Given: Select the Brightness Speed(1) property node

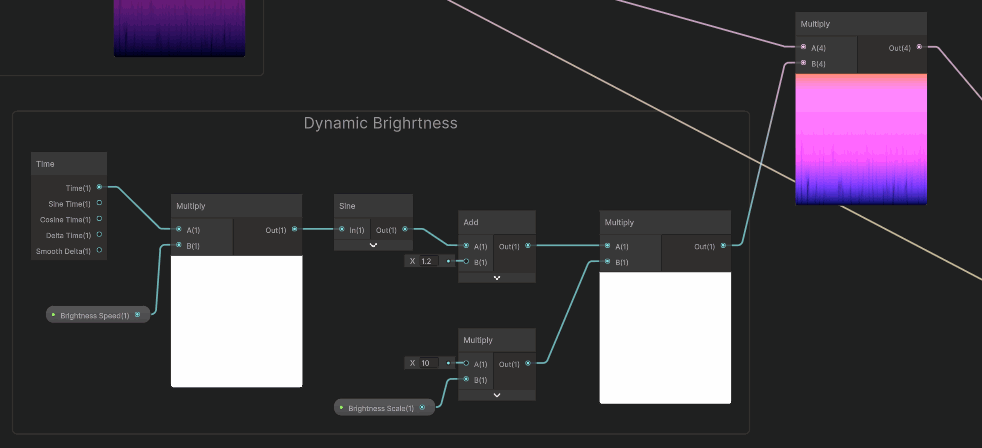Looking at the screenshot, I should coord(98,315).
